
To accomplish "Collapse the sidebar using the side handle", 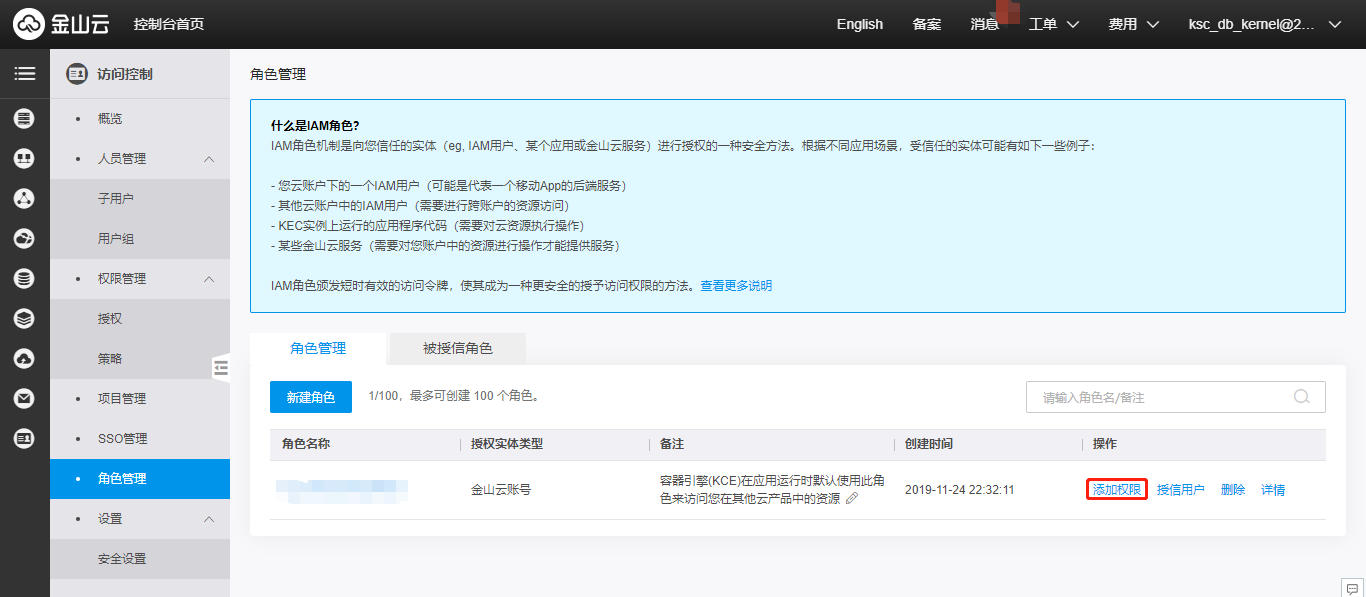I will 221,368.
